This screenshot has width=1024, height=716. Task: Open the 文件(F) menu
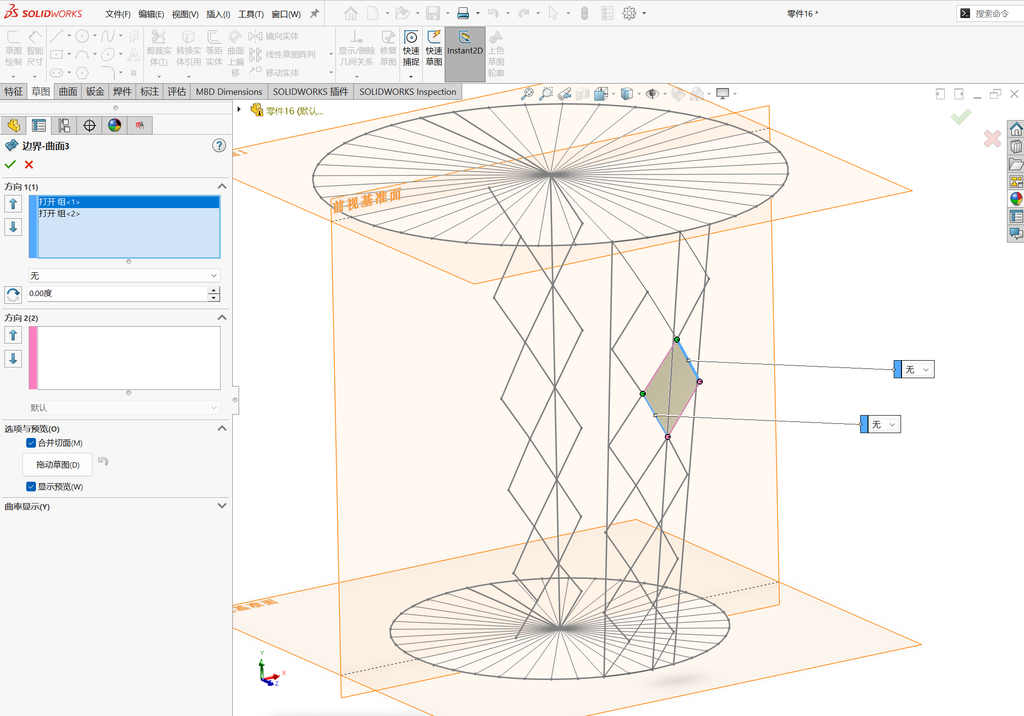tap(118, 14)
